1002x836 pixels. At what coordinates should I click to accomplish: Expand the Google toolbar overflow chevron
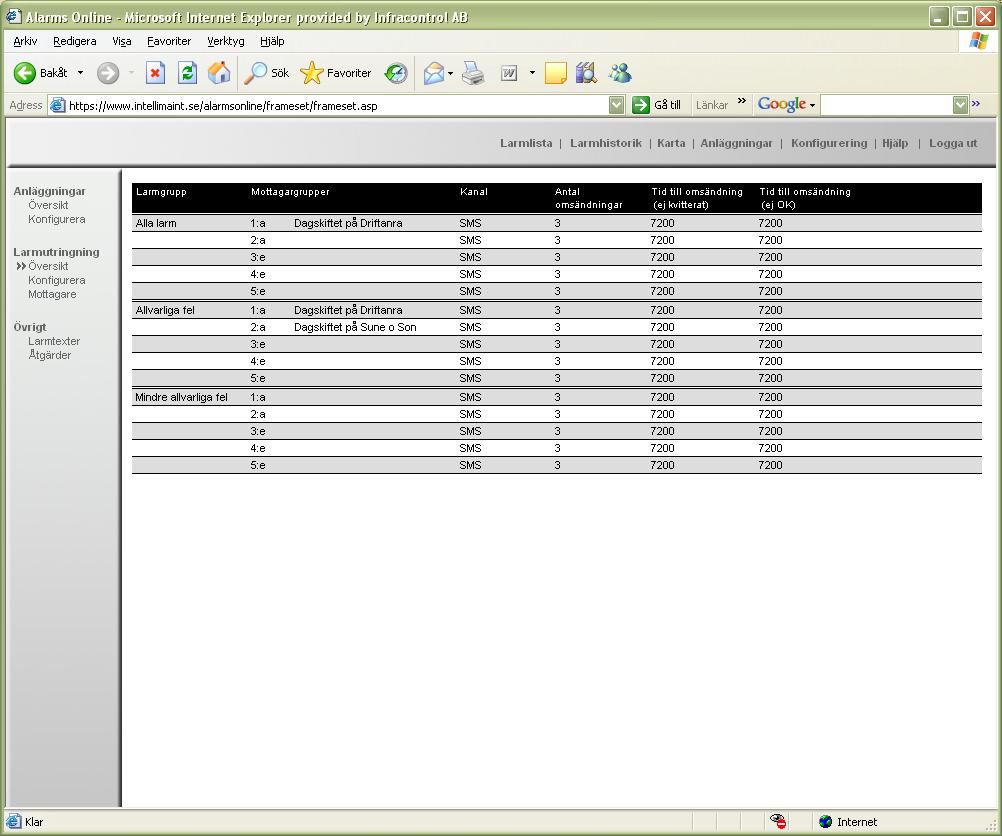976,104
